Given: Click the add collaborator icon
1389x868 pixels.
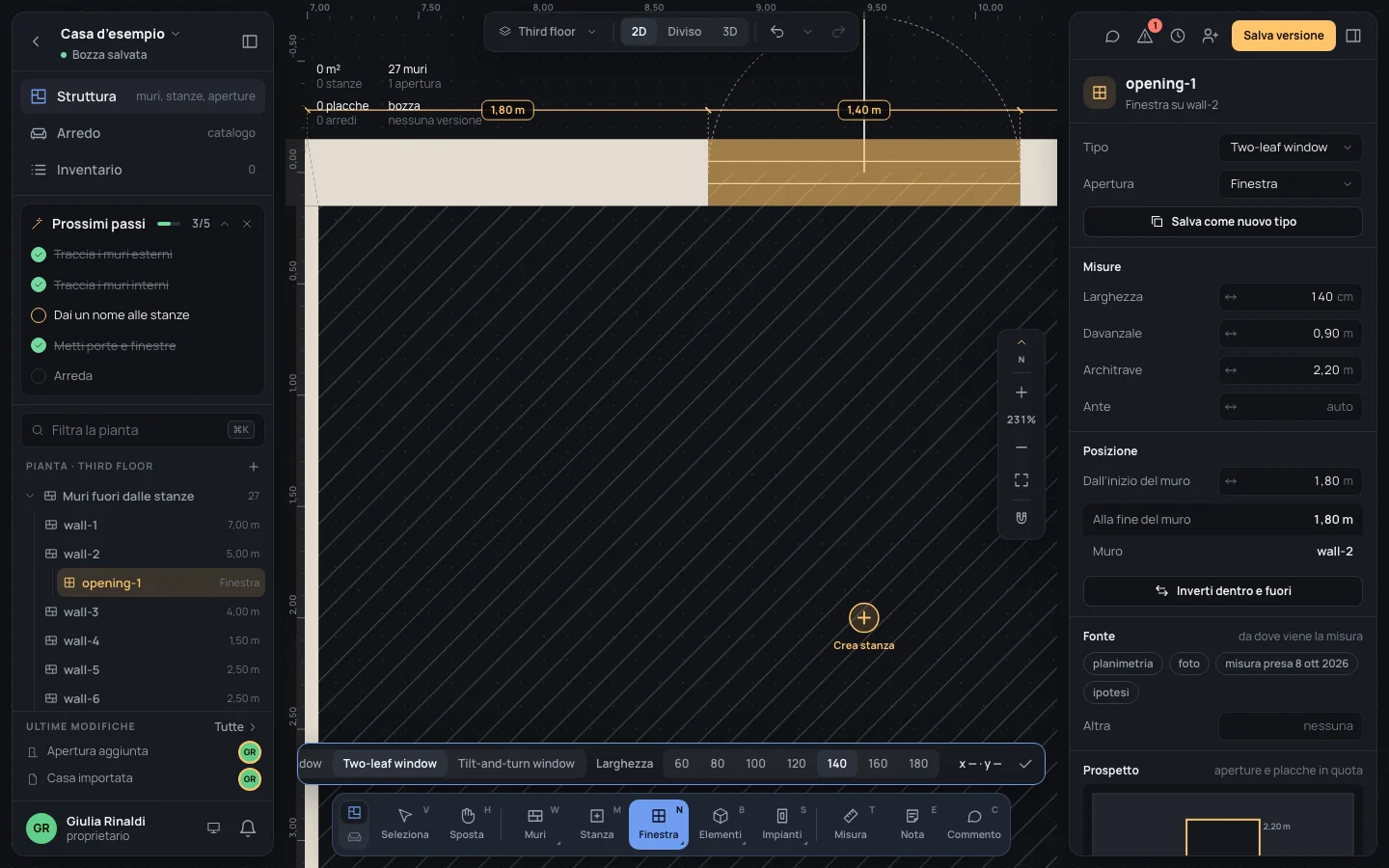Looking at the screenshot, I should pos(1211,36).
